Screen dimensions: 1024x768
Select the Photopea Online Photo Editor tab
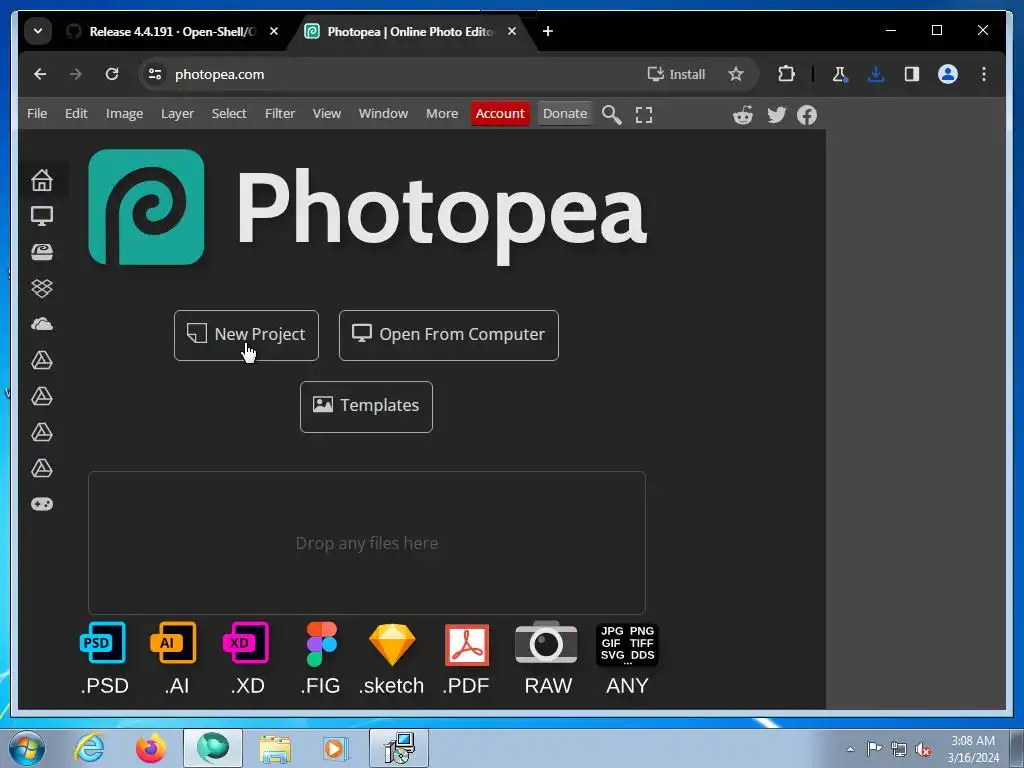click(410, 31)
